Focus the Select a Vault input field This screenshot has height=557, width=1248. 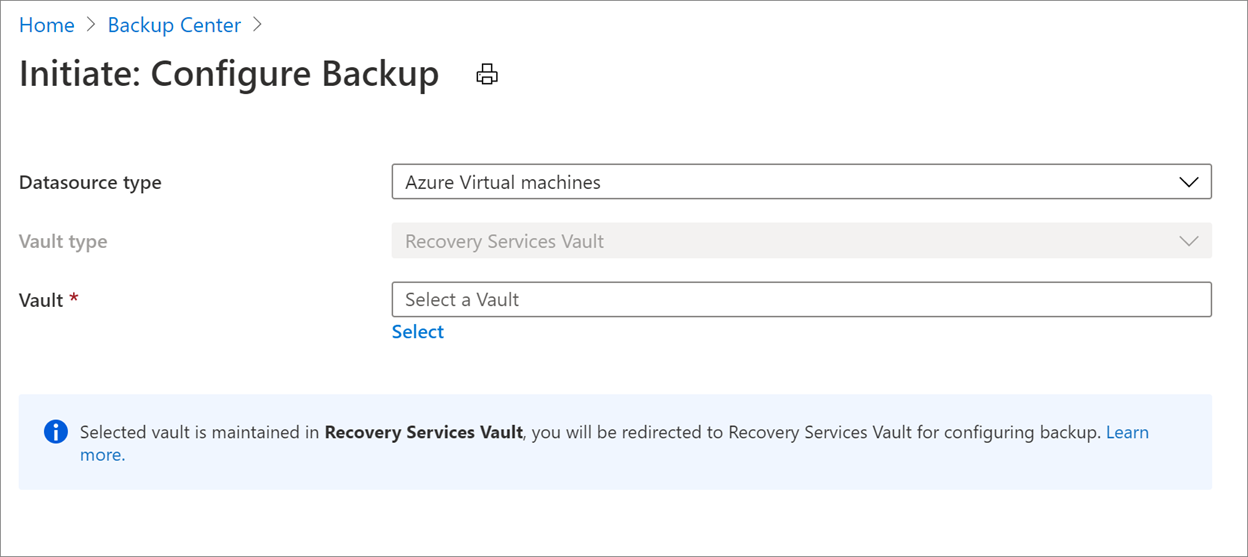coord(801,299)
